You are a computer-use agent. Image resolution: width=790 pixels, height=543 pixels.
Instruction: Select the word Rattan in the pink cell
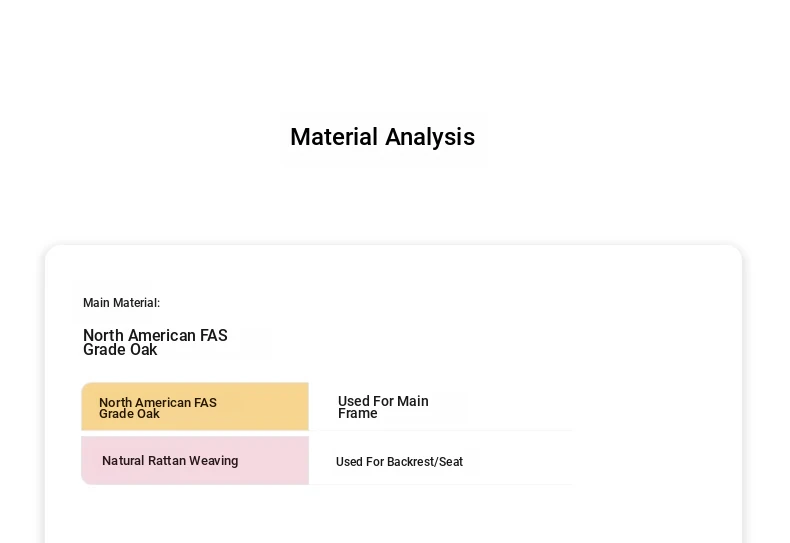[x=166, y=461]
